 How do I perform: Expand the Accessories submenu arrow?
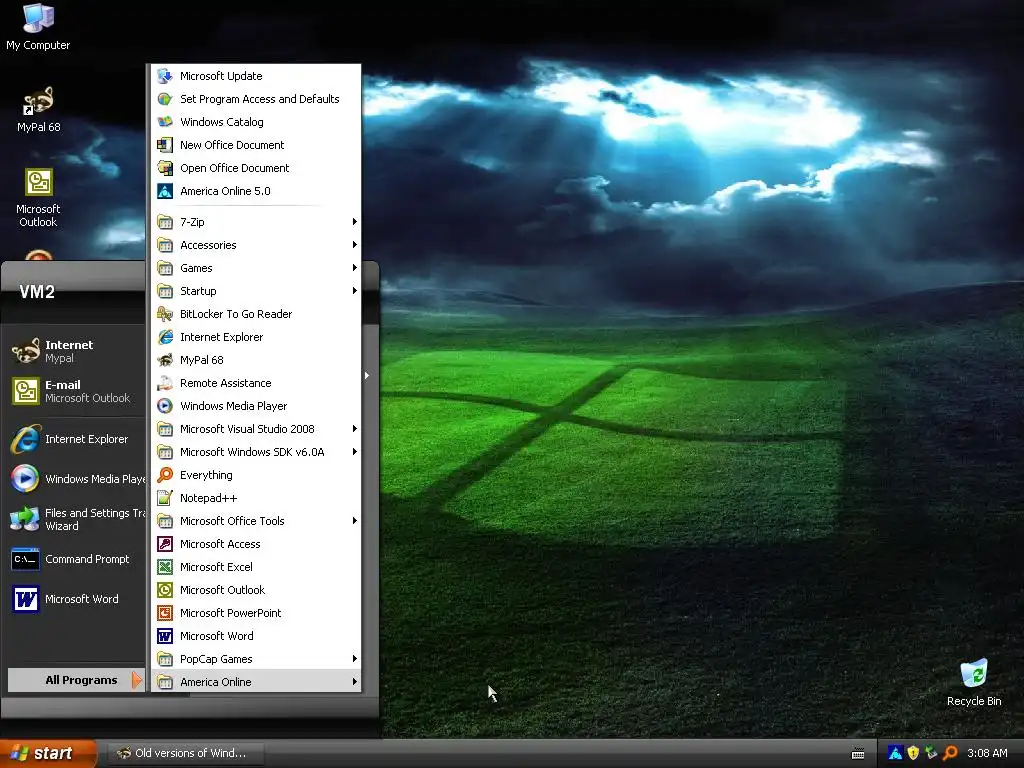pos(355,245)
